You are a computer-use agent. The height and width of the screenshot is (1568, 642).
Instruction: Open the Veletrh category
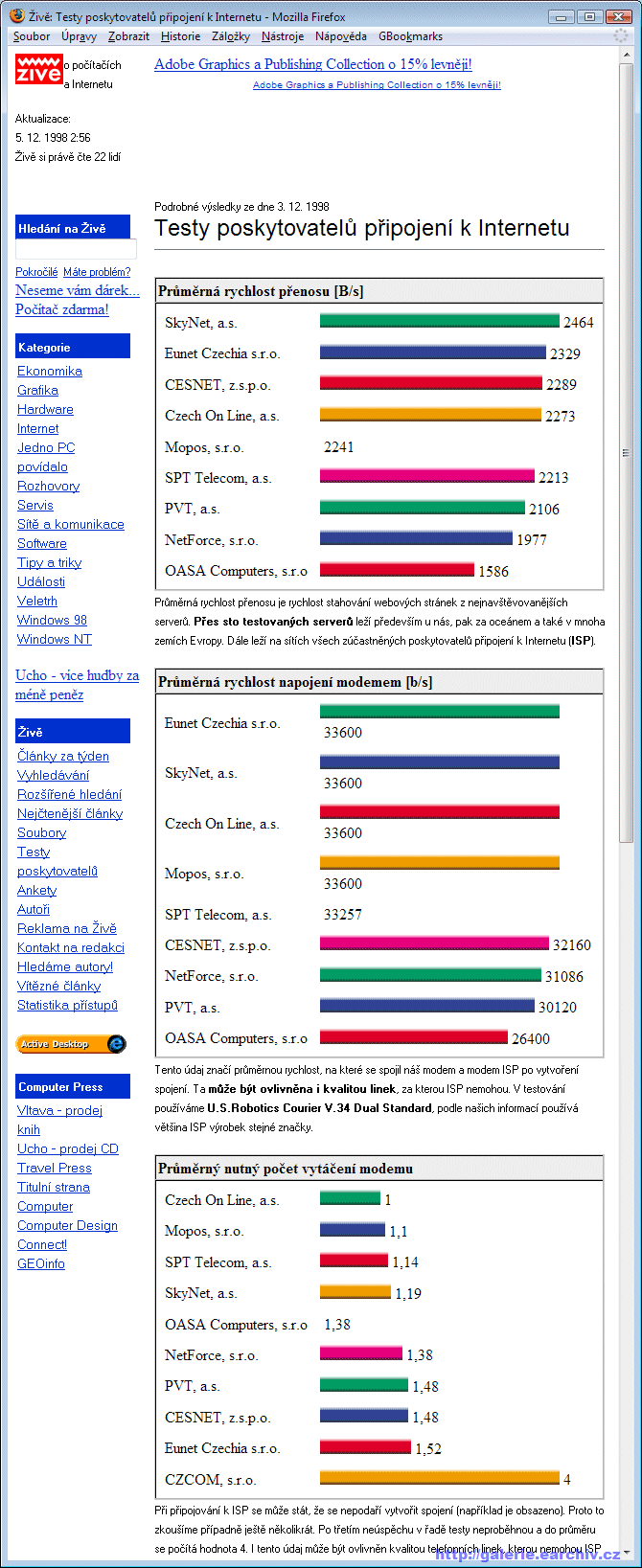pos(37,601)
